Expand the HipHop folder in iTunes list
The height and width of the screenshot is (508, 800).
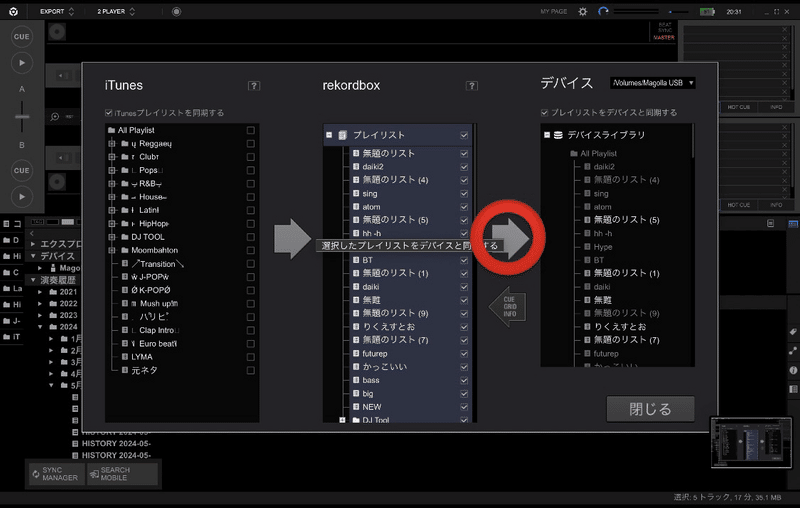click(x=112, y=223)
